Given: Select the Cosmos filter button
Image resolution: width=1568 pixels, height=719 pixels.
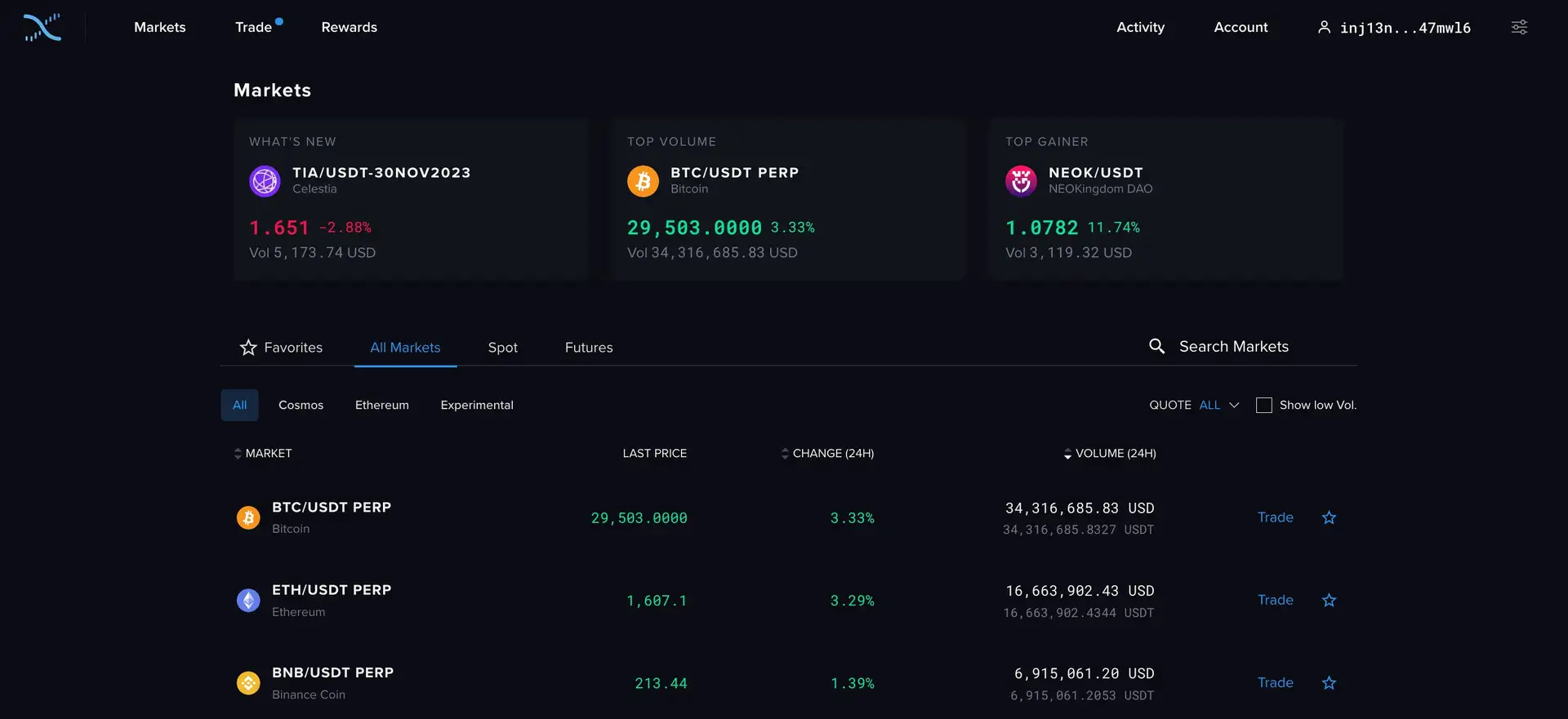Looking at the screenshot, I should click(x=301, y=405).
